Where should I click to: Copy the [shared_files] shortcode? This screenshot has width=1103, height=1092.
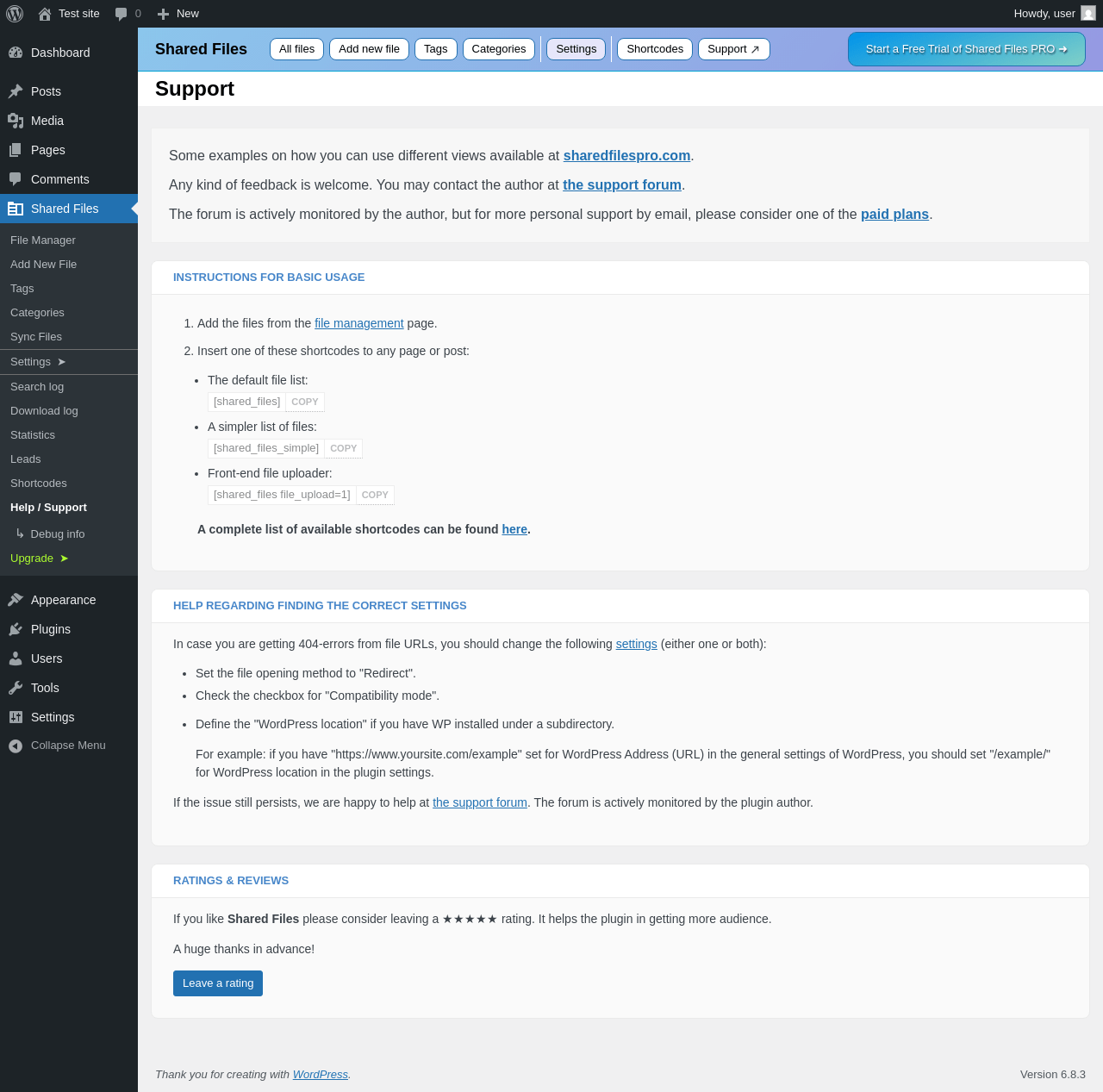point(305,402)
